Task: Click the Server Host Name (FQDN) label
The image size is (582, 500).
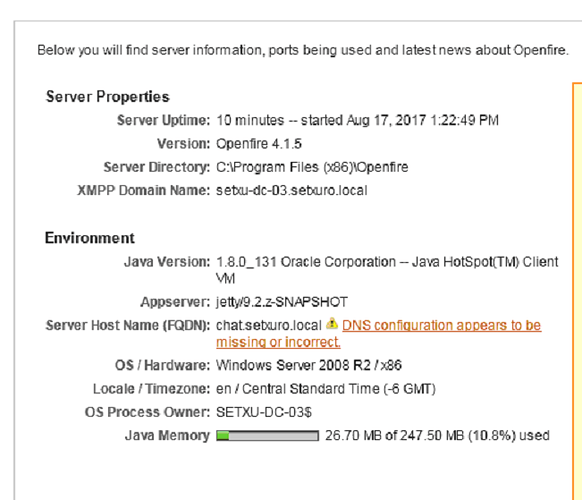Action: pyautogui.click(x=128, y=326)
